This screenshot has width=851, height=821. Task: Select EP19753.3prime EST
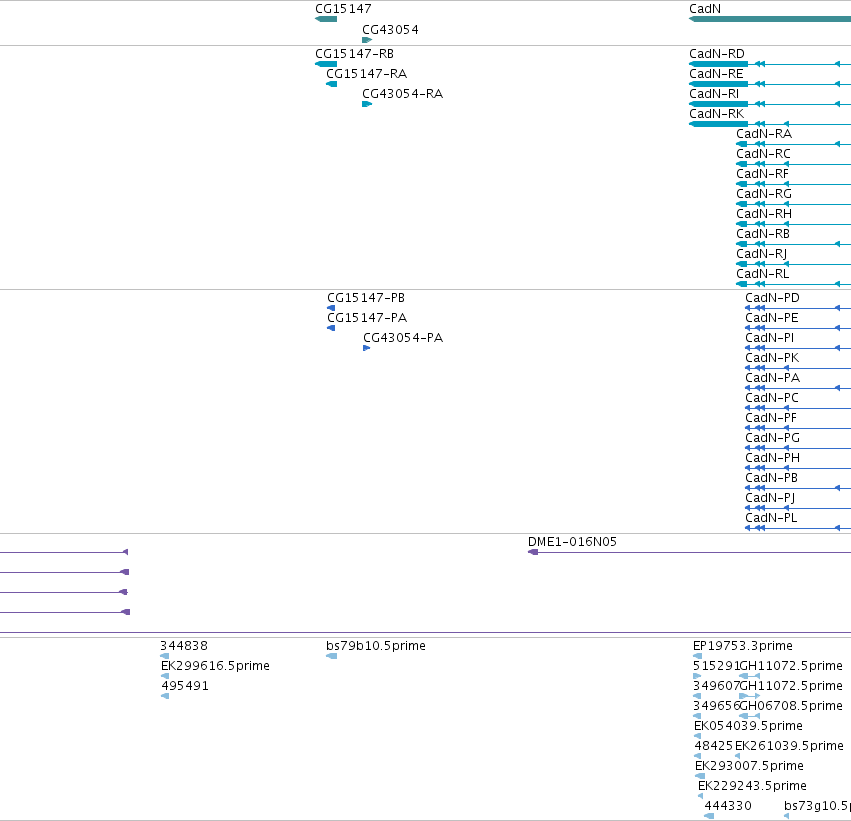[x=742, y=646]
